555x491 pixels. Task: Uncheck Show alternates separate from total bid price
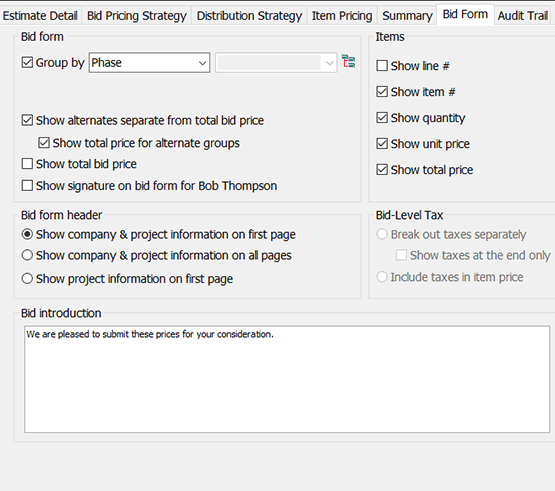pyautogui.click(x=27, y=120)
